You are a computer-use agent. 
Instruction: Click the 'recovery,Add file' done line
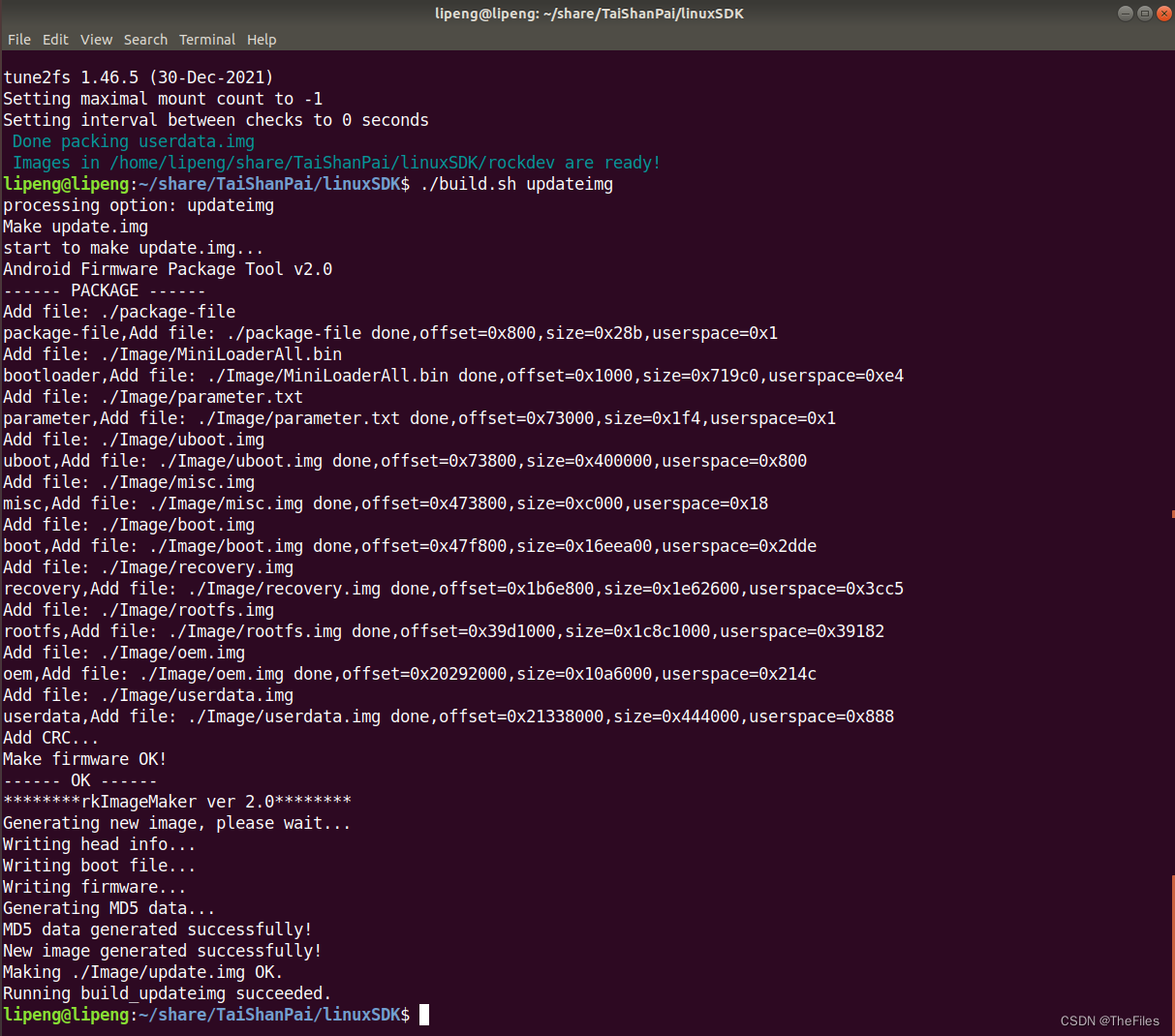tap(453, 589)
